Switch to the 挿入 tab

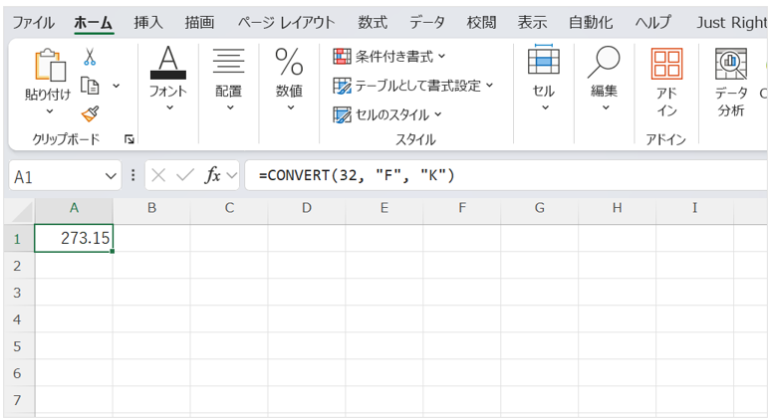148,23
